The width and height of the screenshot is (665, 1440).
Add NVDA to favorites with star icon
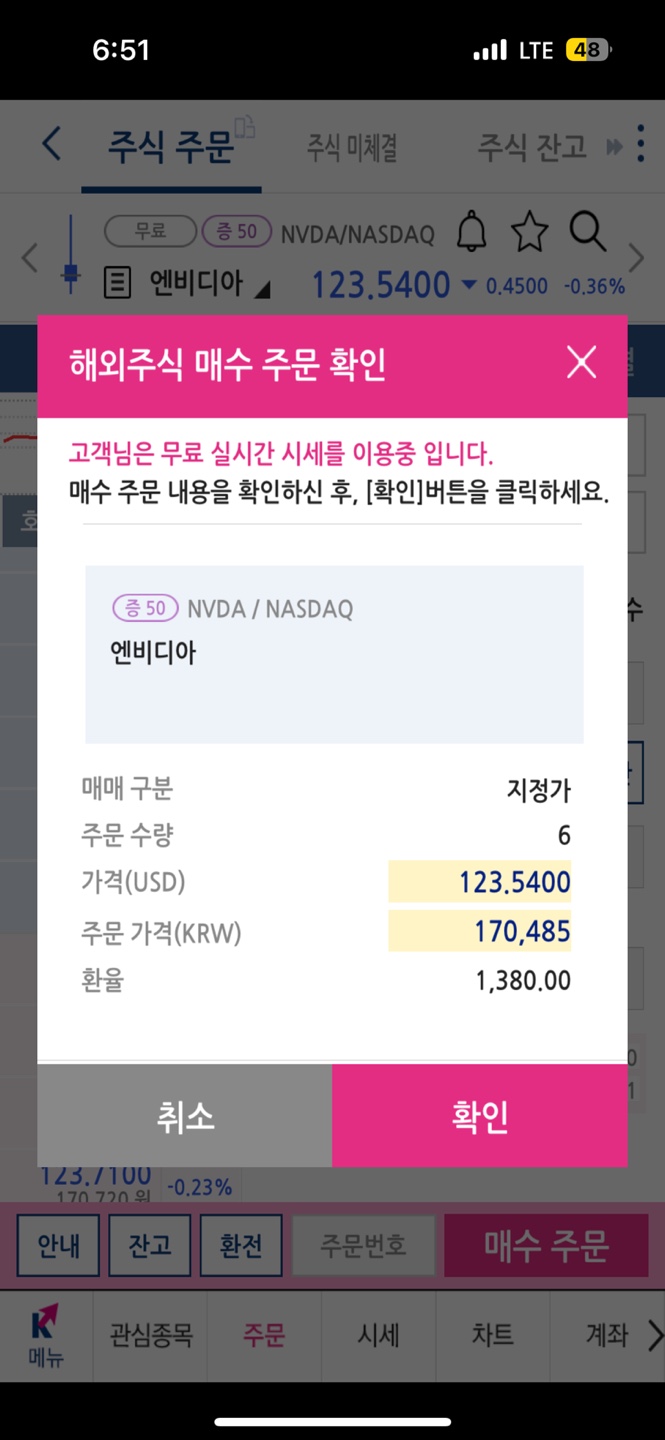tap(529, 232)
